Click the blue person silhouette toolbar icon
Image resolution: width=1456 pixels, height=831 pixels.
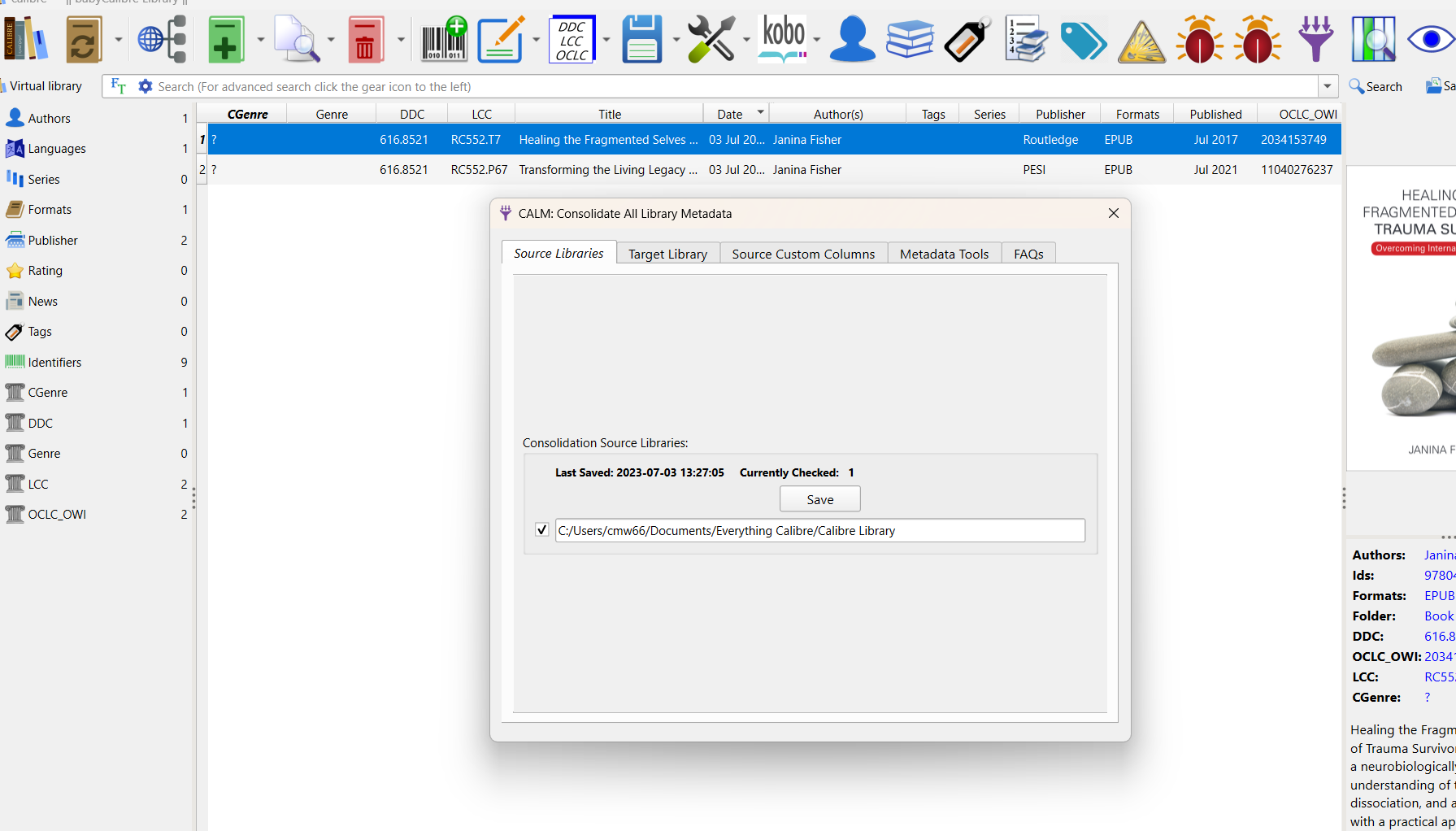click(852, 39)
